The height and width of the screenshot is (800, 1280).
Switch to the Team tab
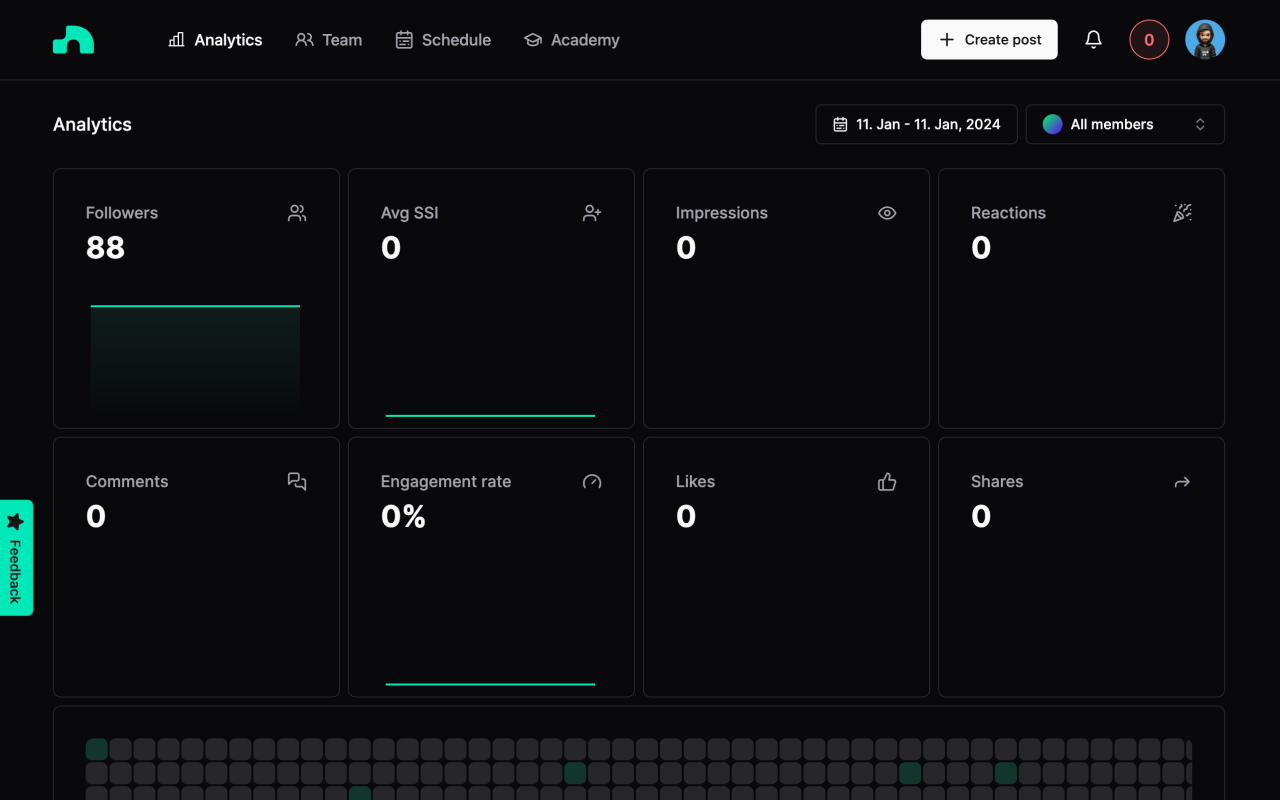[x=328, y=40]
